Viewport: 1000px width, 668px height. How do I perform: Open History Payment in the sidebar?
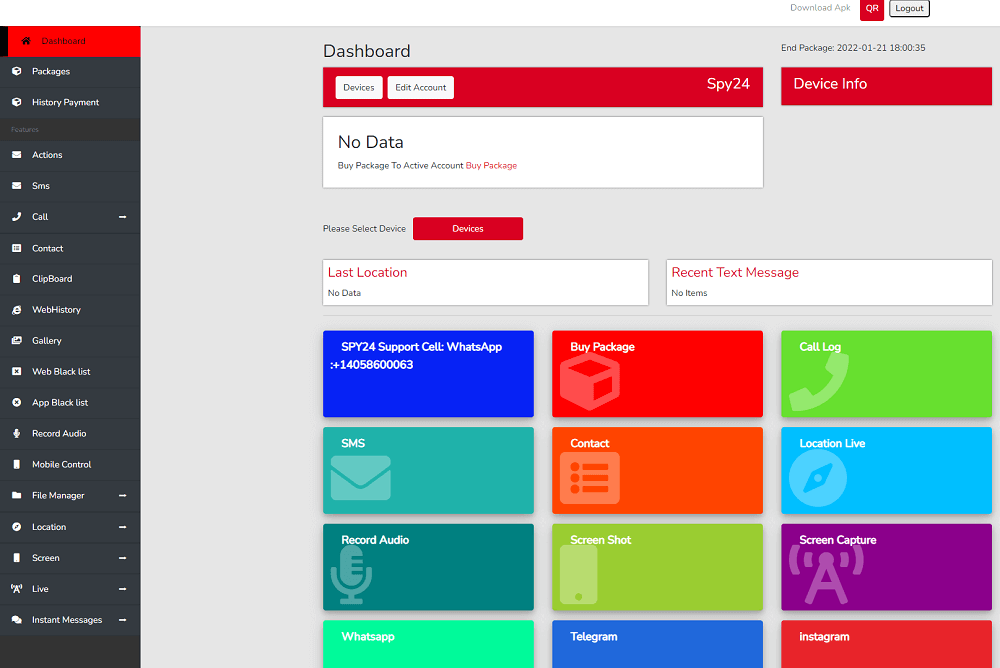[65, 103]
